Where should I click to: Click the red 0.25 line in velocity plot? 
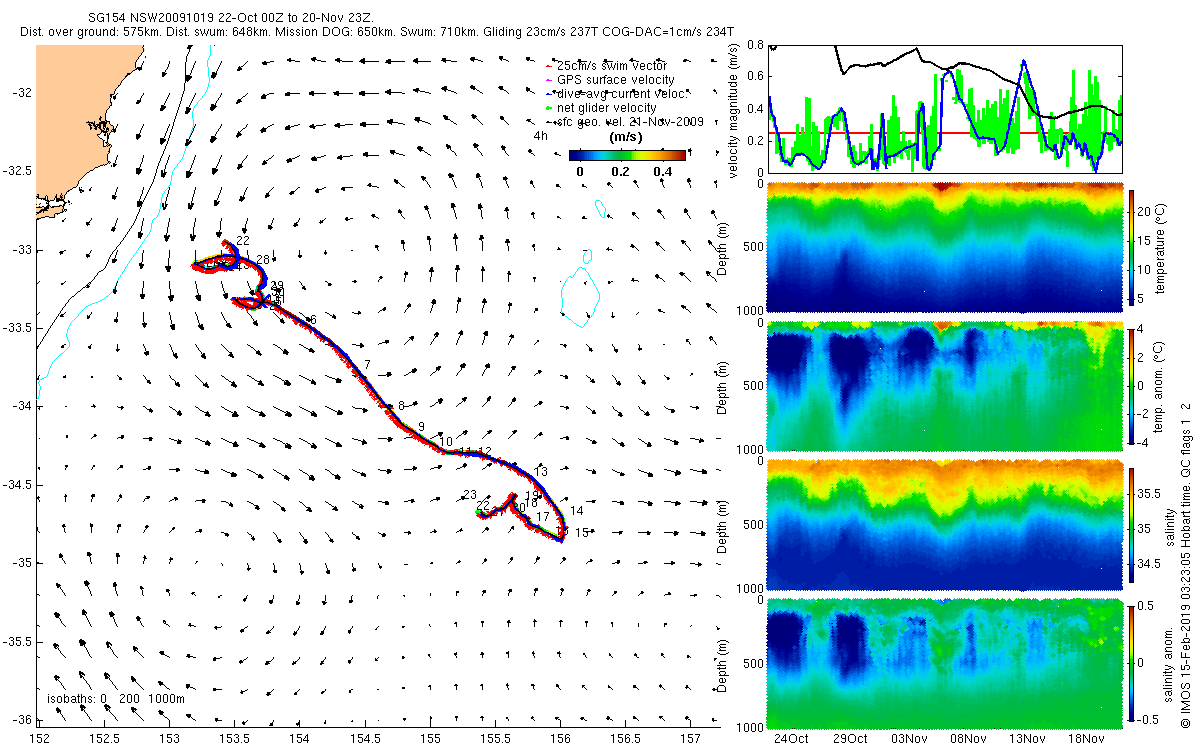coord(945,133)
